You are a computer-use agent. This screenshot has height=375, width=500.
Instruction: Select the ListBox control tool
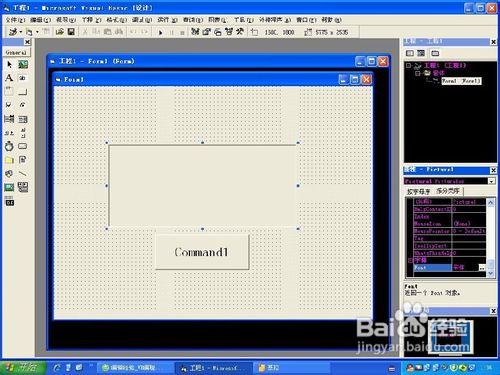tap(23, 119)
